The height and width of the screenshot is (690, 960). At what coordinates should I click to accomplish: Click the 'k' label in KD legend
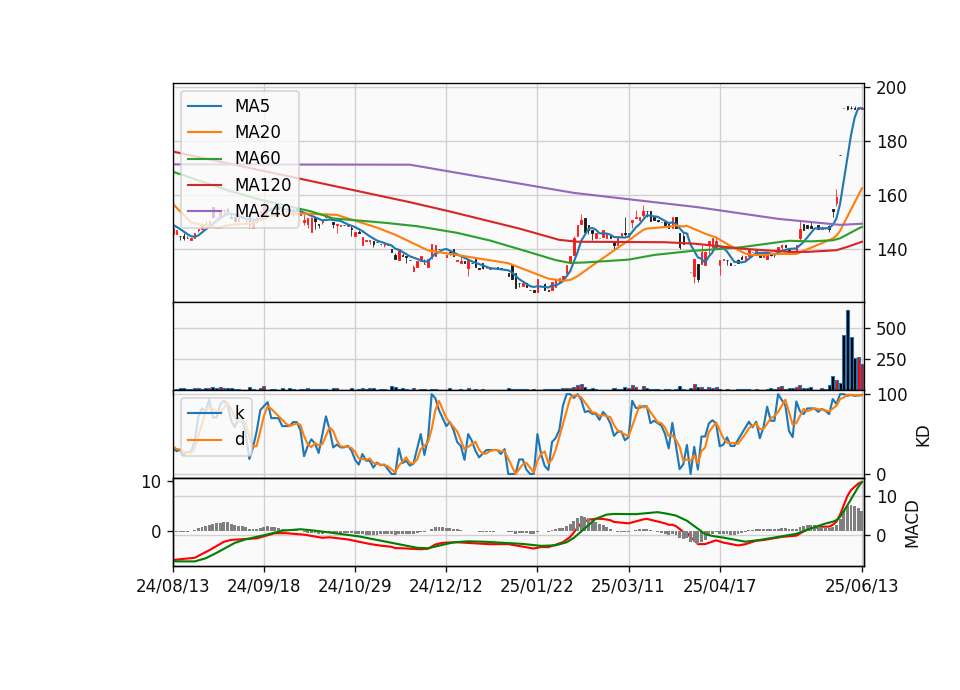239,413
